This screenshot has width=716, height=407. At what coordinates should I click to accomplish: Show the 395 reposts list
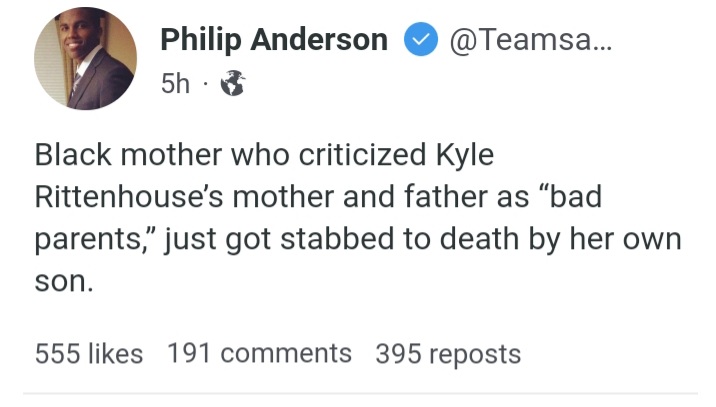click(x=448, y=353)
